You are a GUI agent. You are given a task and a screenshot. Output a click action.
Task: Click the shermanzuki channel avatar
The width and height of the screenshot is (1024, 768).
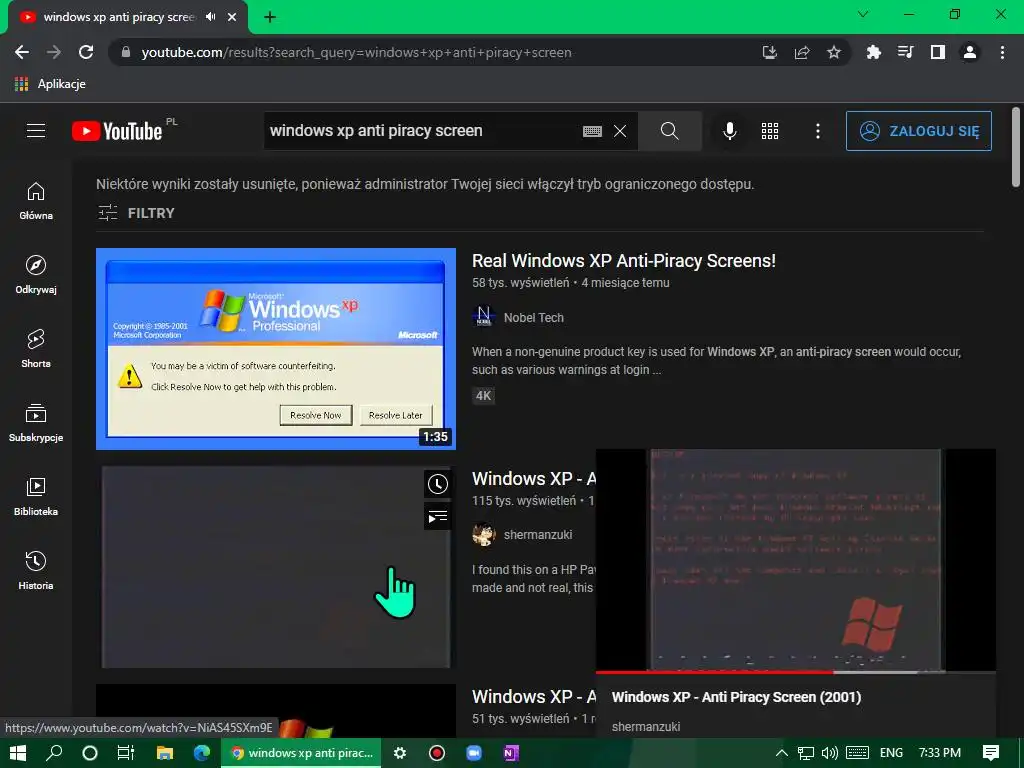tap(483, 534)
